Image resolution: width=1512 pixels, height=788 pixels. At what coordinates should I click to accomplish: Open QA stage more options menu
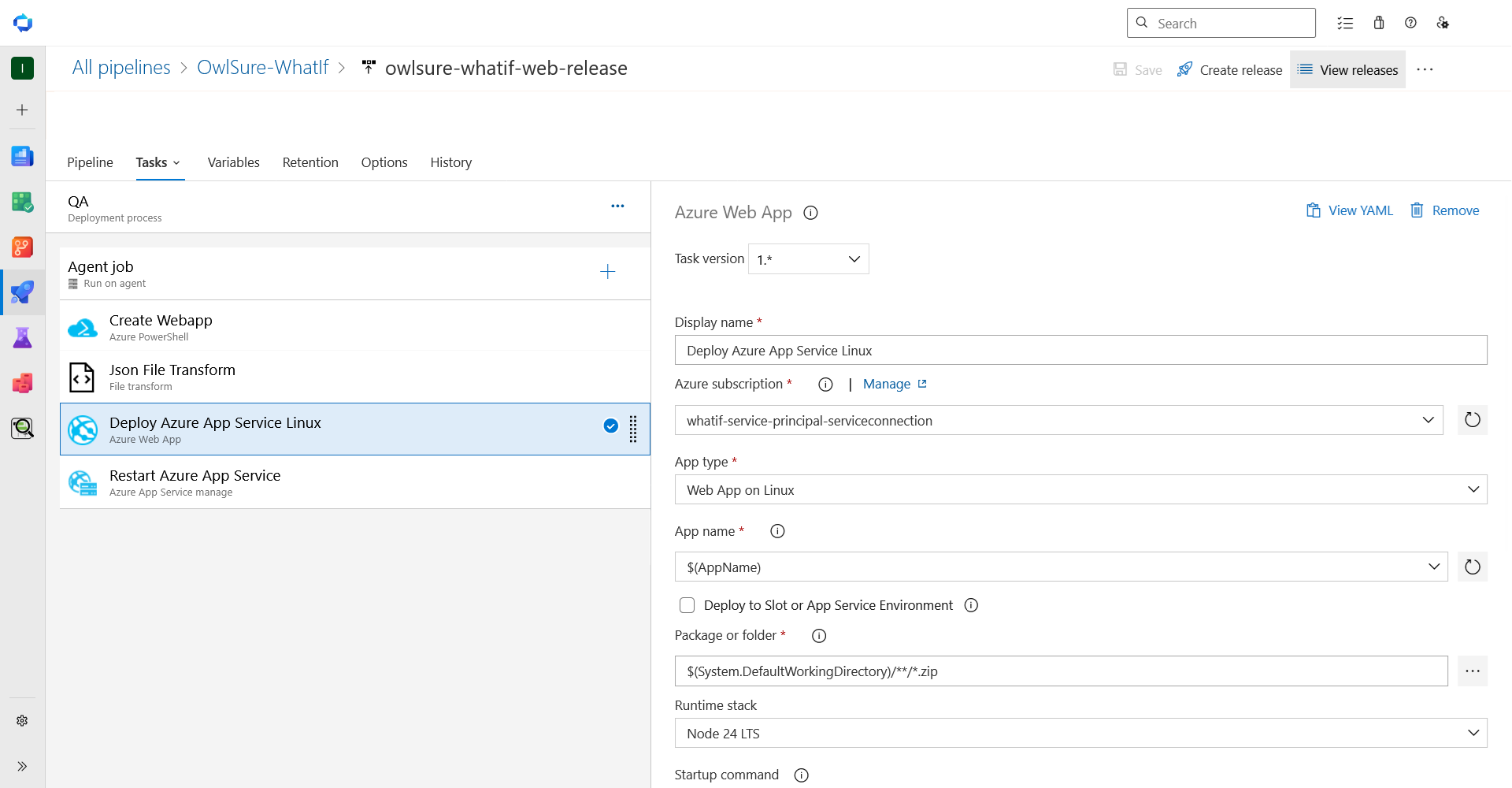coord(617,206)
